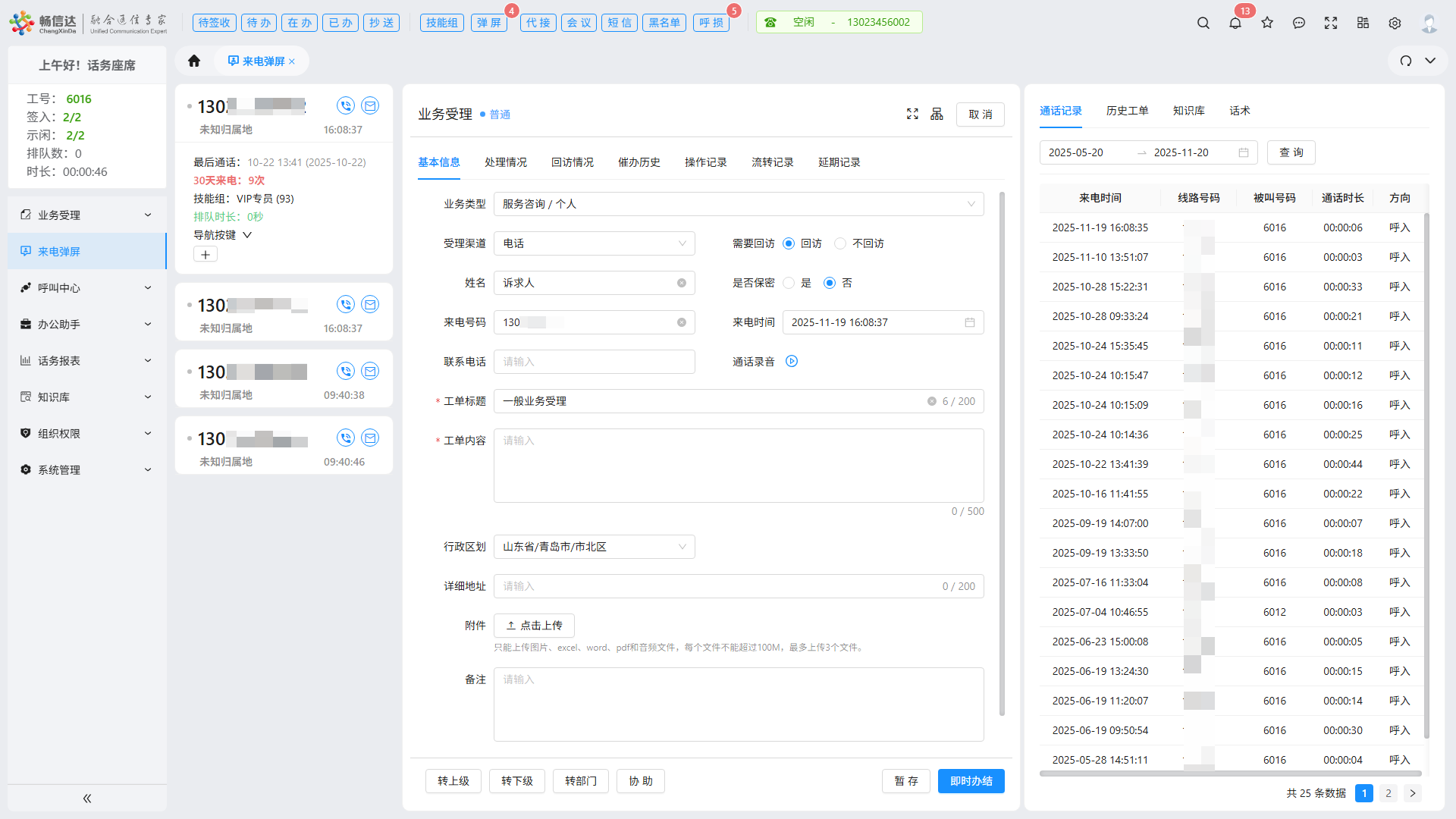Collapse the 呼叫中心 sidebar section
The height and width of the screenshot is (819, 1456).
click(148, 287)
